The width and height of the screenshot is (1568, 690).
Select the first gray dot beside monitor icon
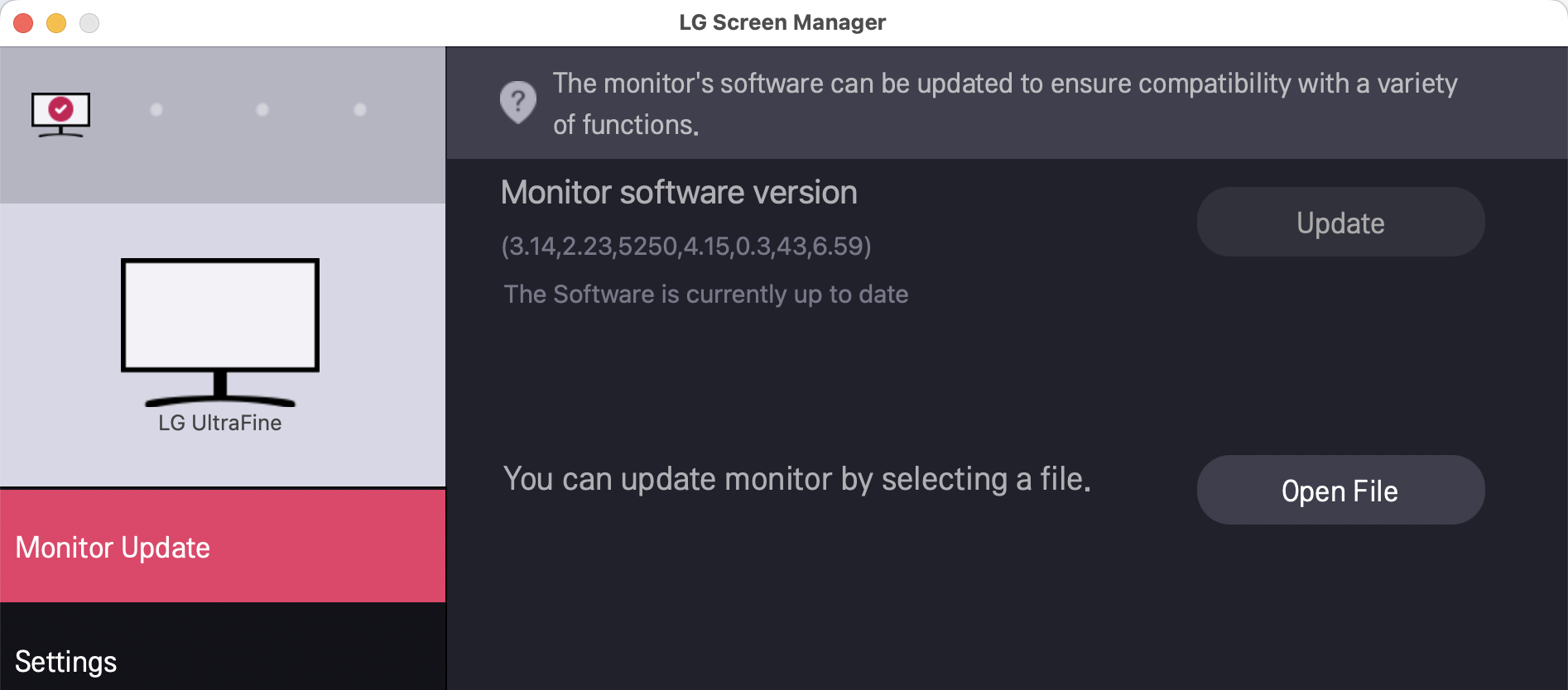[x=156, y=109]
